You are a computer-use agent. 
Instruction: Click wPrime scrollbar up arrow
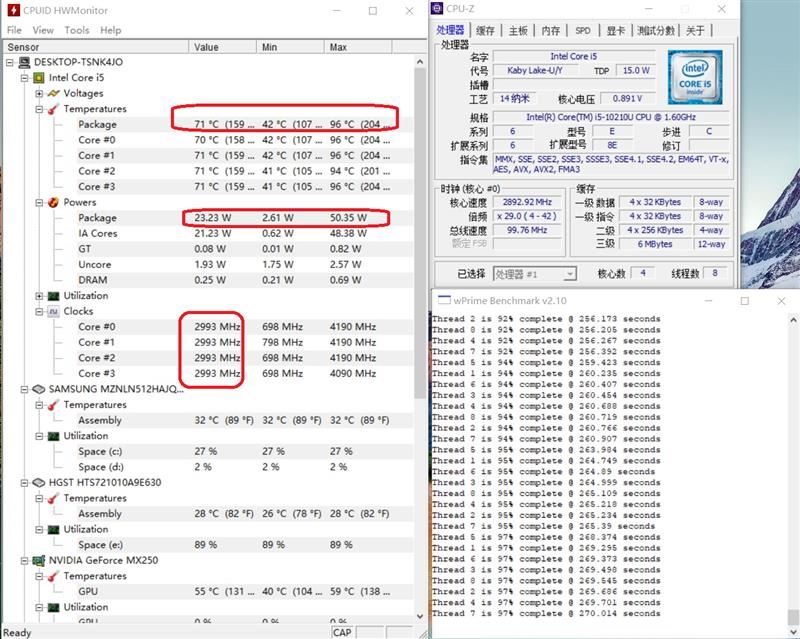[x=793, y=320]
